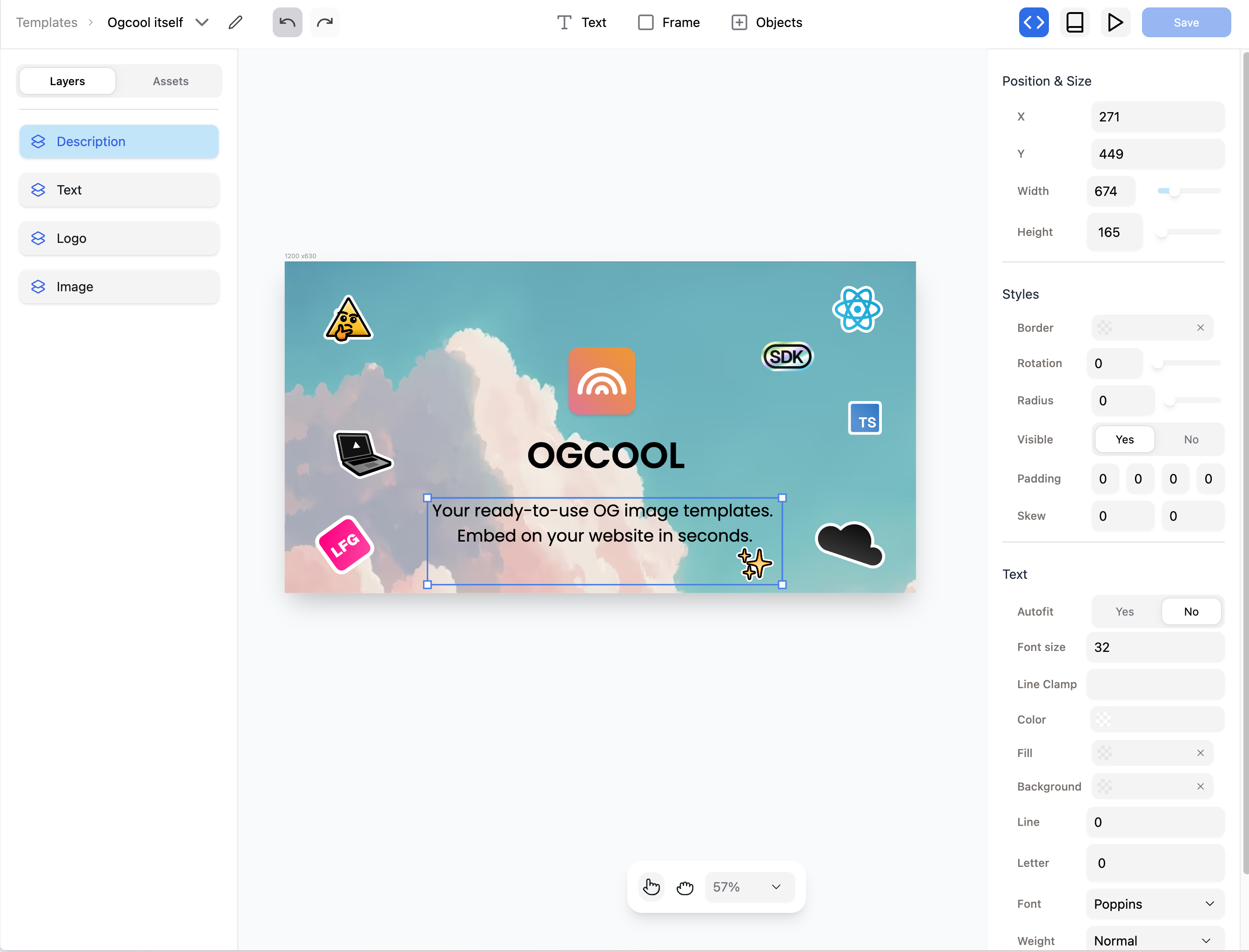1249x952 pixels.
Task: Click the undo arrow button
Action: pyautogui.click(x=287, y=23)
